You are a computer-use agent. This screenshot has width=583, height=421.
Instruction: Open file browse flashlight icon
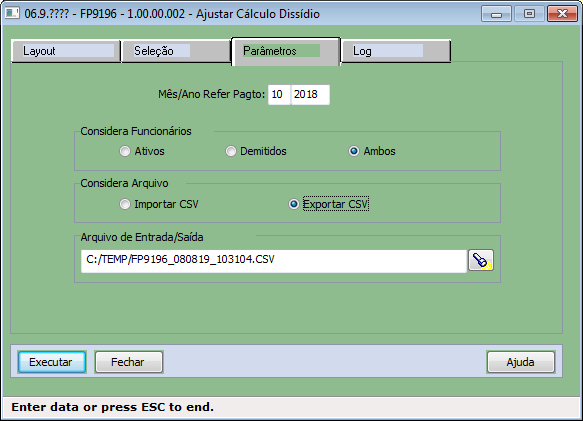[481, 260]
